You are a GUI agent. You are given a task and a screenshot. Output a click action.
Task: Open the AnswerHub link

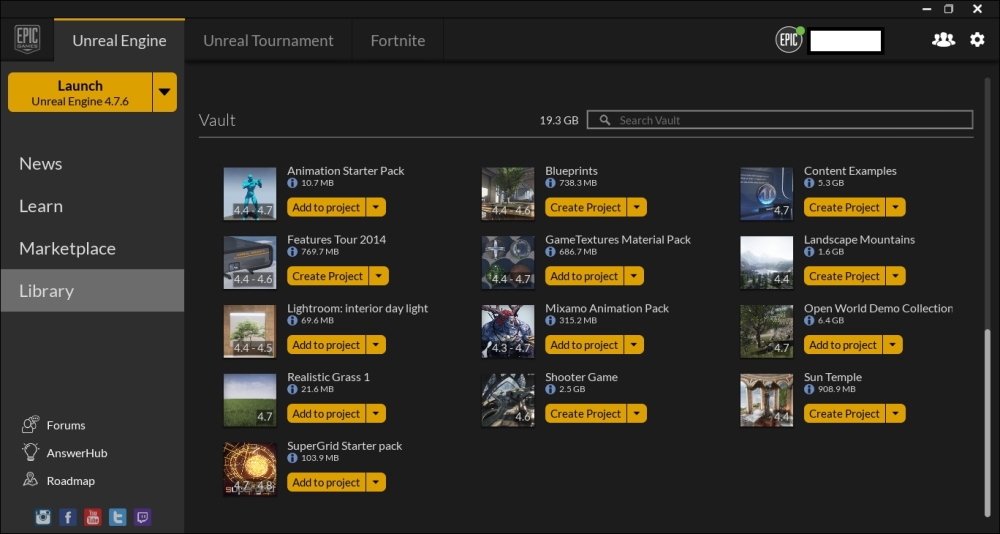point(77,453)
